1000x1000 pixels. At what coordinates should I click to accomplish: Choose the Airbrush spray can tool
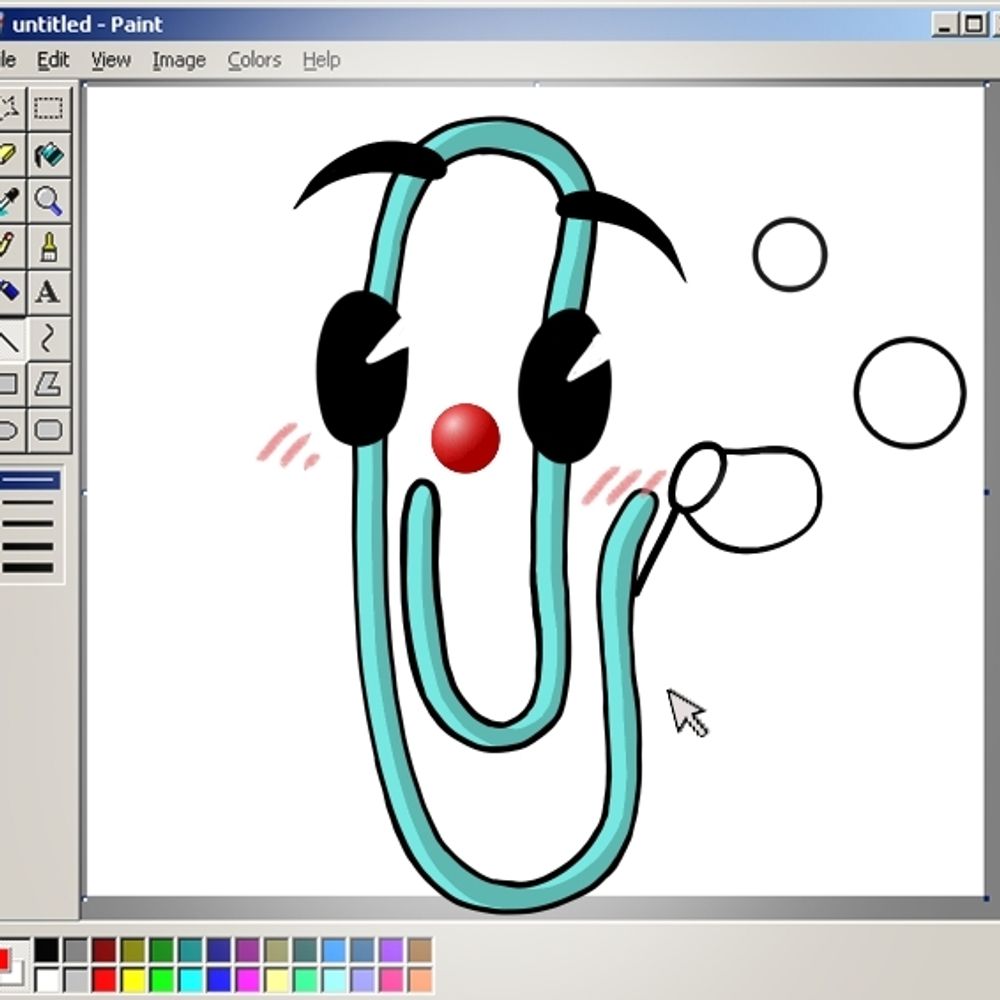point(11,293)
